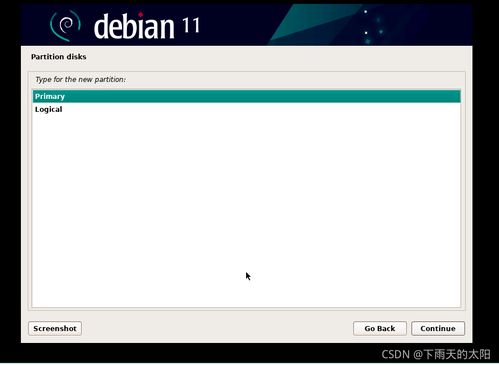Screen dimensions: 499x365
Task: Click the Type for the new partition label
Action: coord(81,79)
